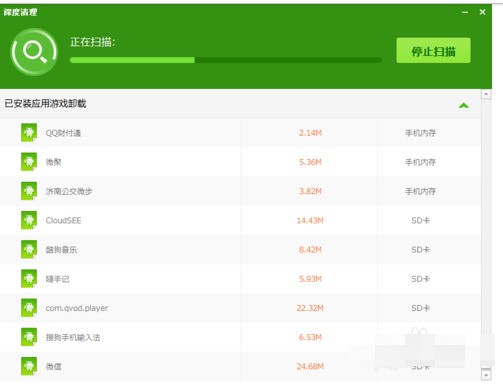Select the 微聚 app name
Screen dimensions: 503x386
[54, 162]
